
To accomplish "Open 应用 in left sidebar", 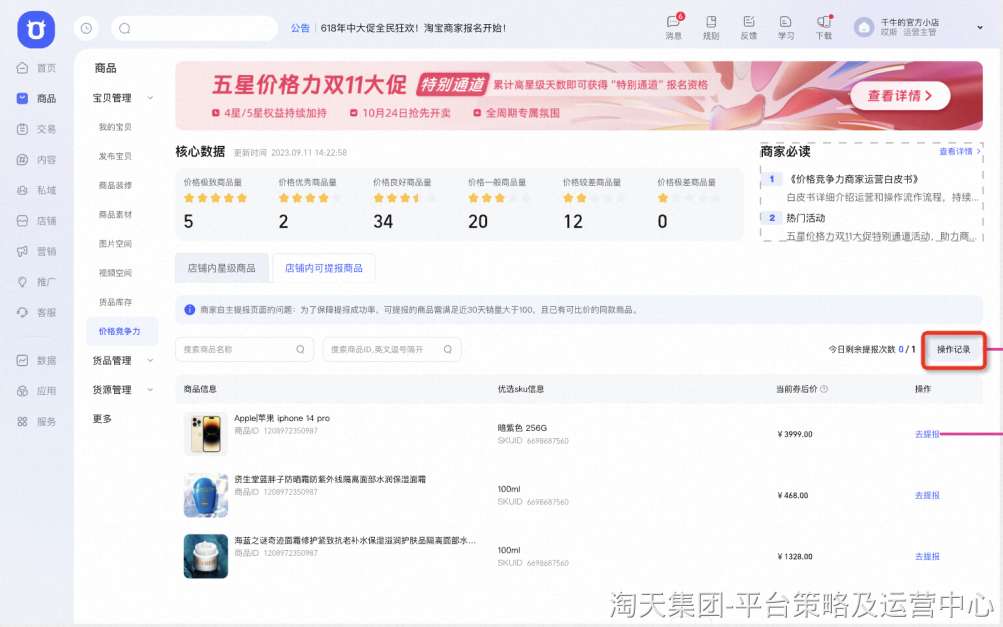I will point(37,391).
